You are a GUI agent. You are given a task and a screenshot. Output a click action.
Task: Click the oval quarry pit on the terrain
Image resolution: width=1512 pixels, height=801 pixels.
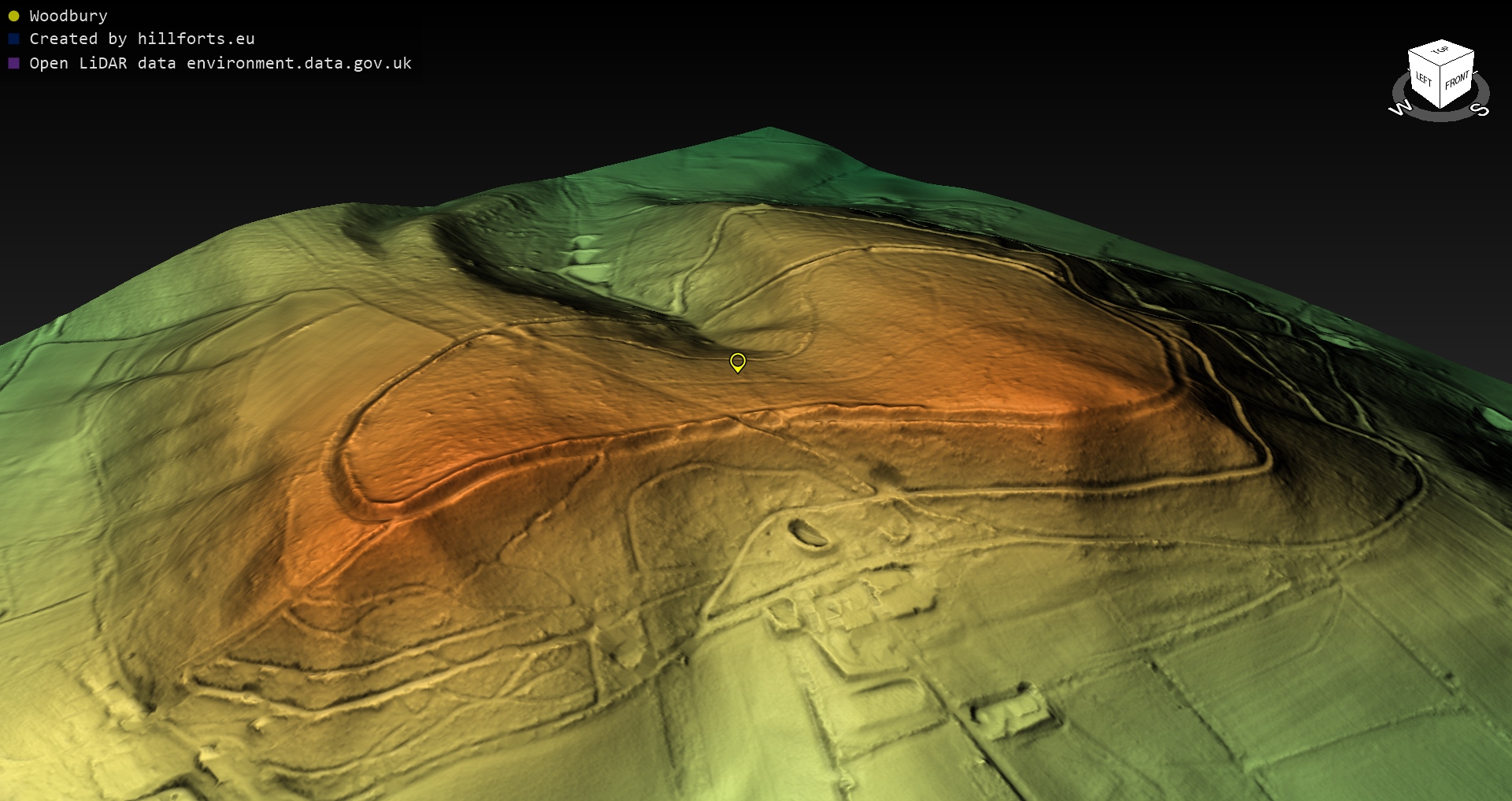click(807, 533)
